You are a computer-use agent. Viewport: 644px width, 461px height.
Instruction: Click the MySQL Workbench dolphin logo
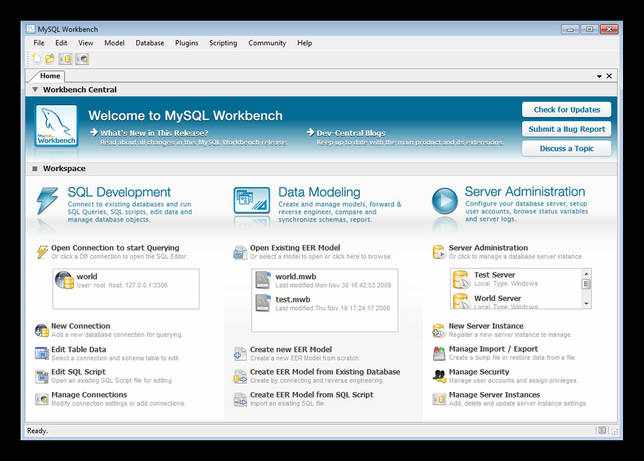click(x=56, y=126)
